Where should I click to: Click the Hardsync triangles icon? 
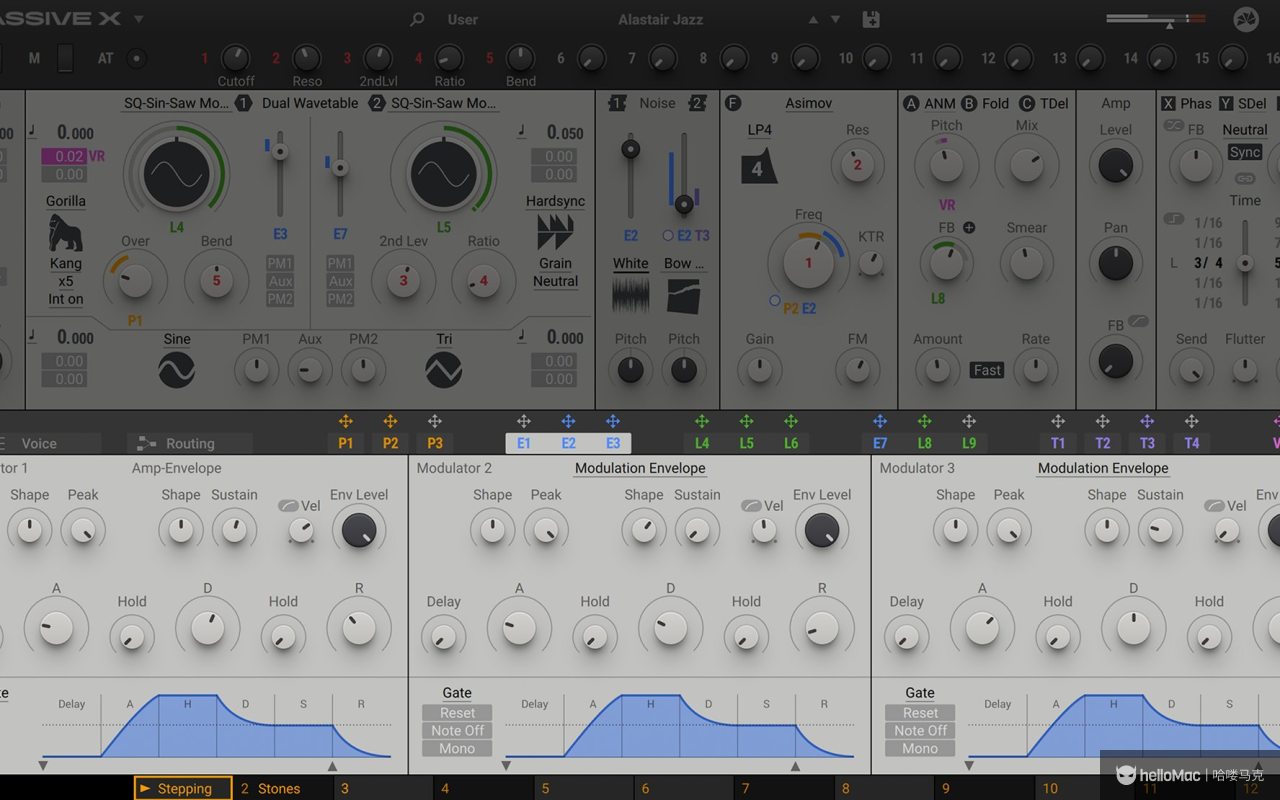pos(555,232)
